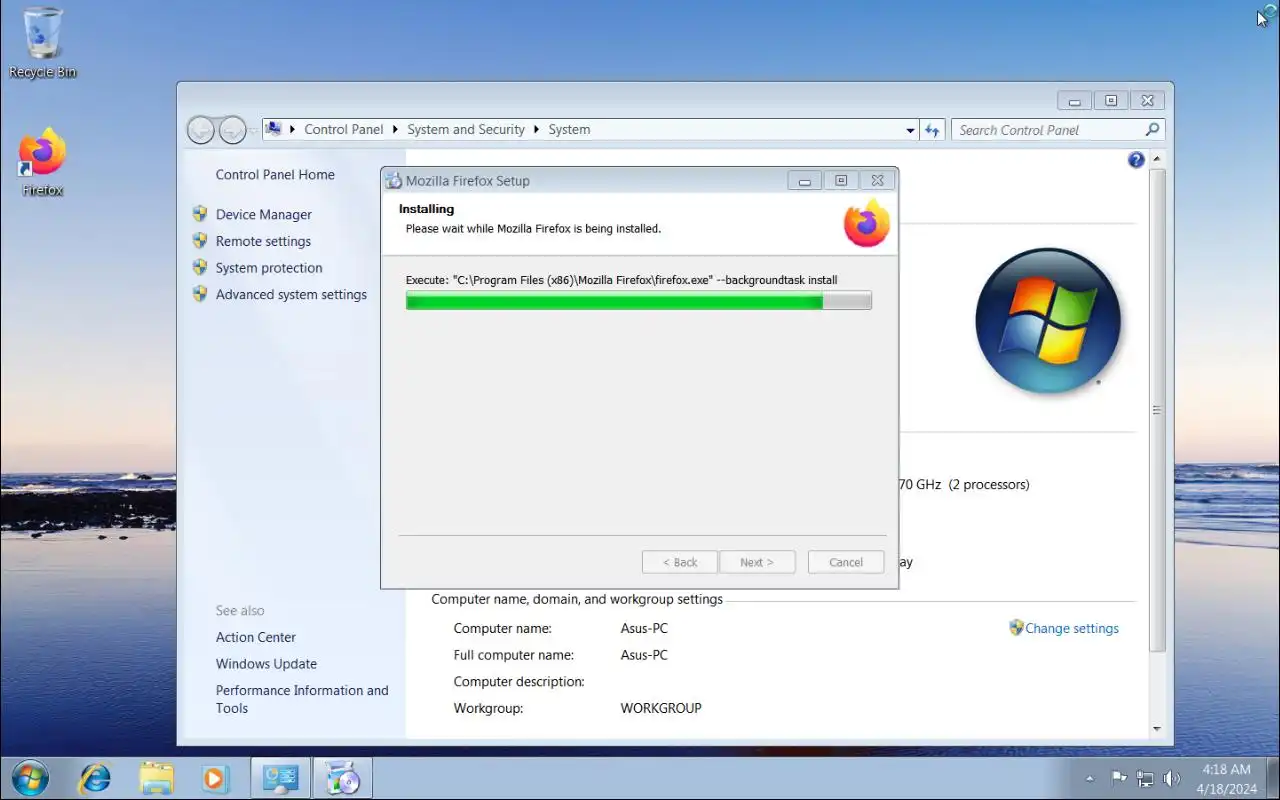This screenshot has width=1280, height=800.
Task: Open Windows Explorer folder taskbar icon
Action: pyautogui.click(x=156, y=778)
